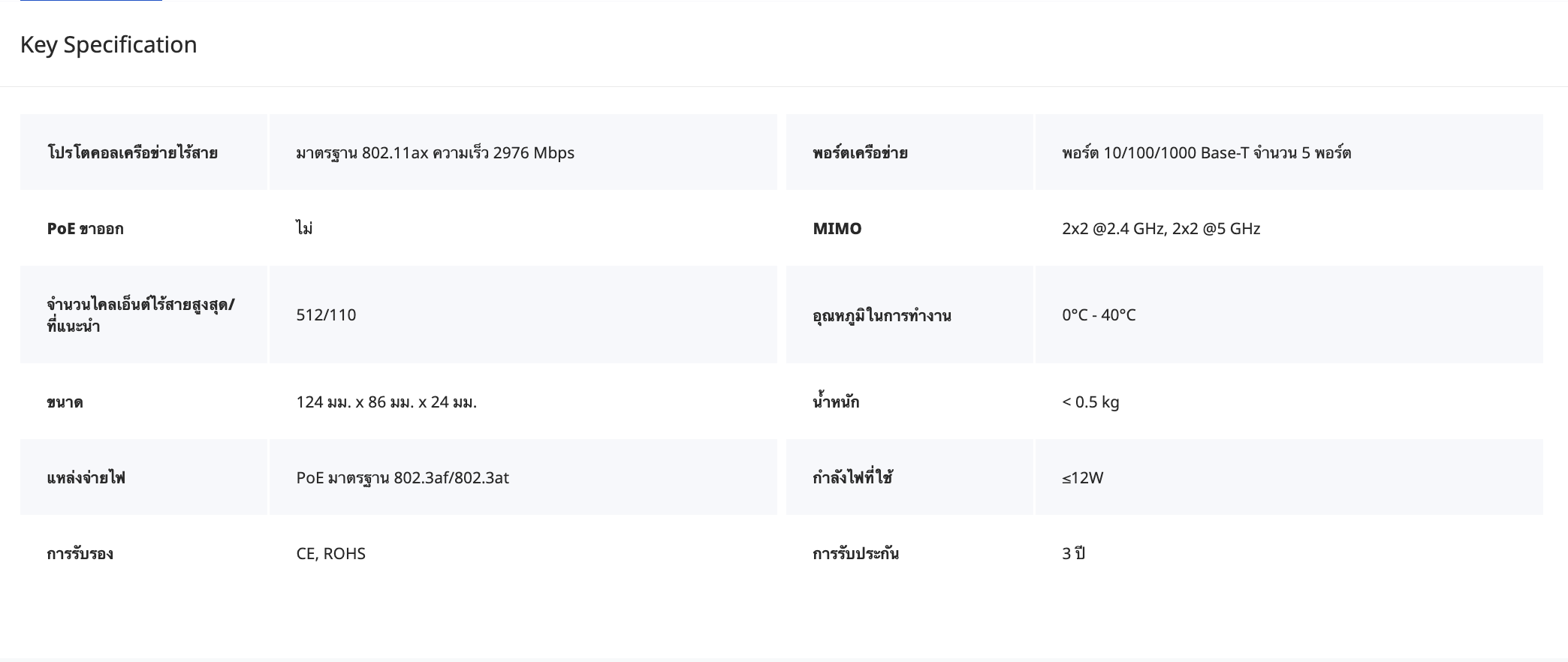Click the "PoE ขาออก" row label
Image resolution: width=1568 pixels, height=662 pixels.
click(x=85, y=229)
